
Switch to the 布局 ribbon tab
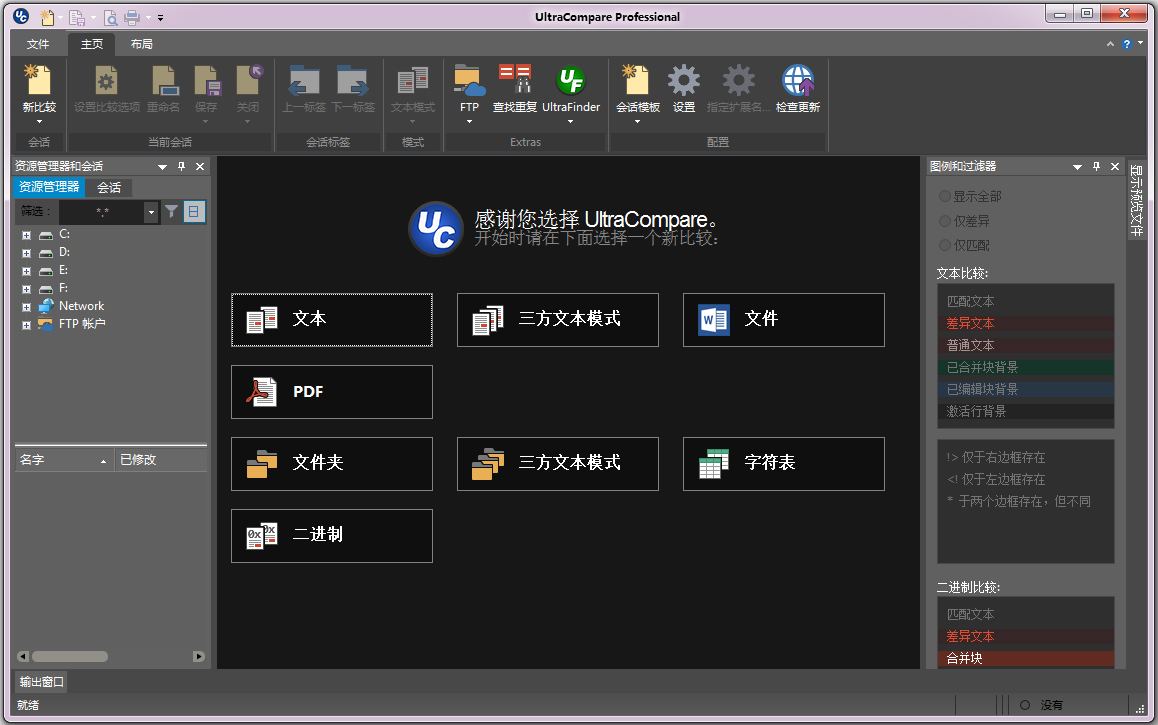click(x=141, y=44)
